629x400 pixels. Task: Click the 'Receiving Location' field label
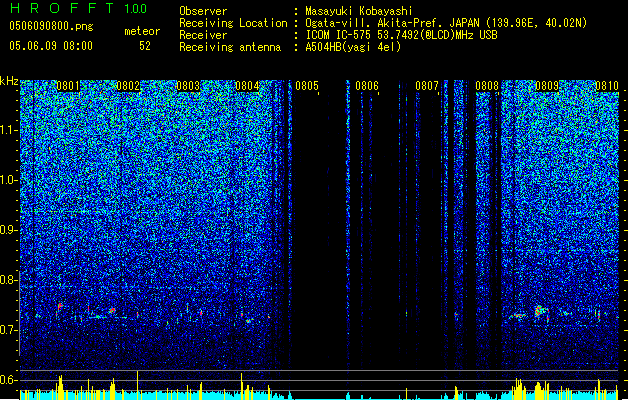click(x=233, y=23)
